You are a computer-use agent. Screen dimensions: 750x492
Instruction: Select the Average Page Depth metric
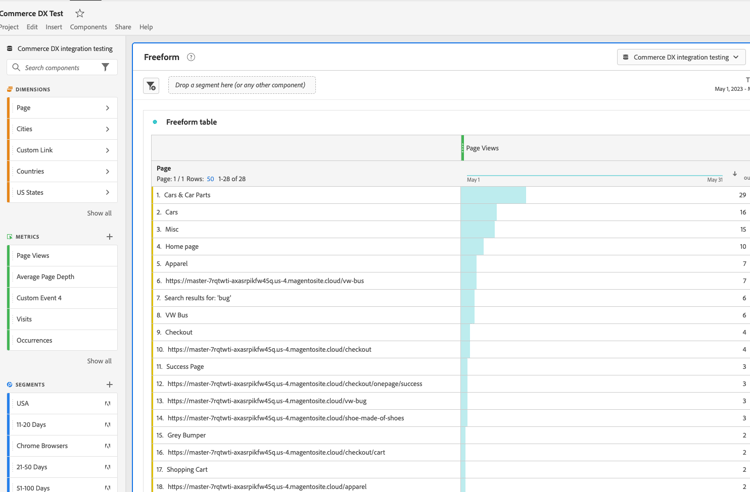coord(62,277)
